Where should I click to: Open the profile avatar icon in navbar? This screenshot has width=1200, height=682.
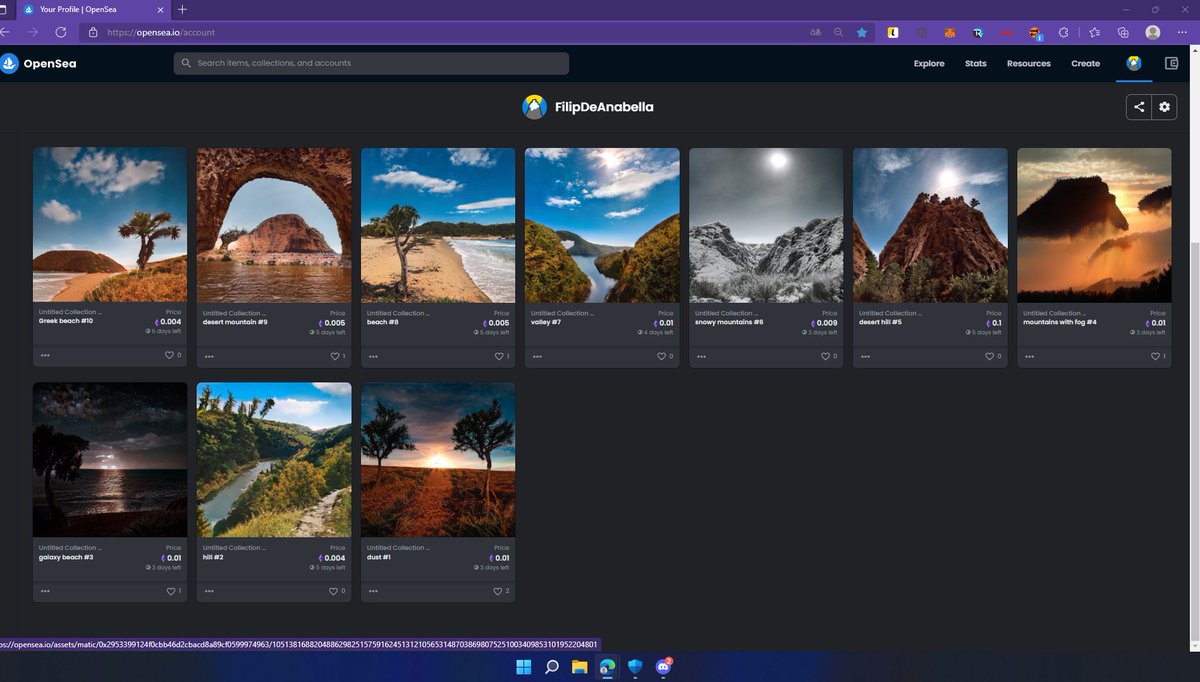click(x=1133, y=62)
